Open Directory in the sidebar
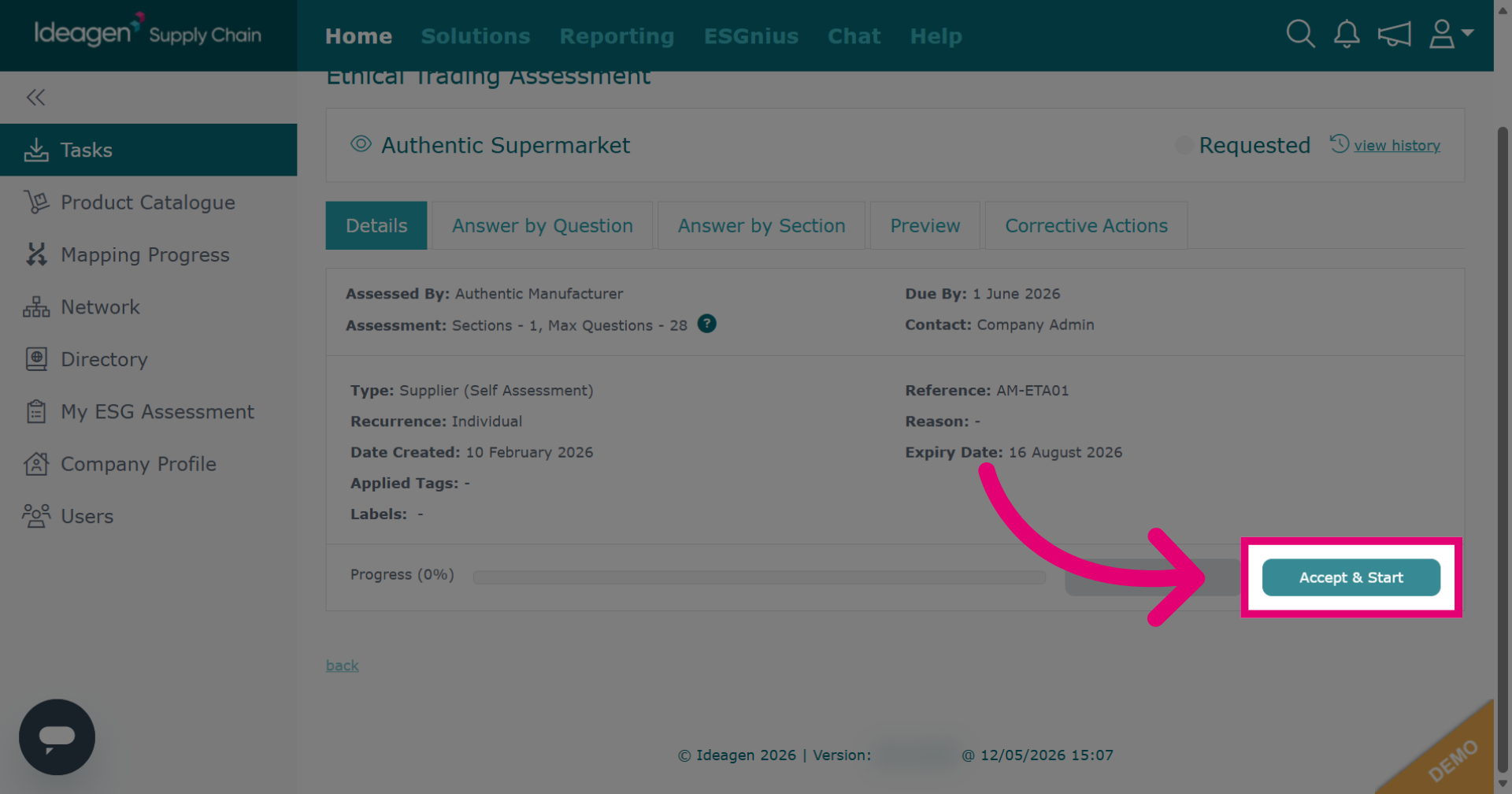The width and height of the screenshot is (1512, 794). click(x=148, y=359)
